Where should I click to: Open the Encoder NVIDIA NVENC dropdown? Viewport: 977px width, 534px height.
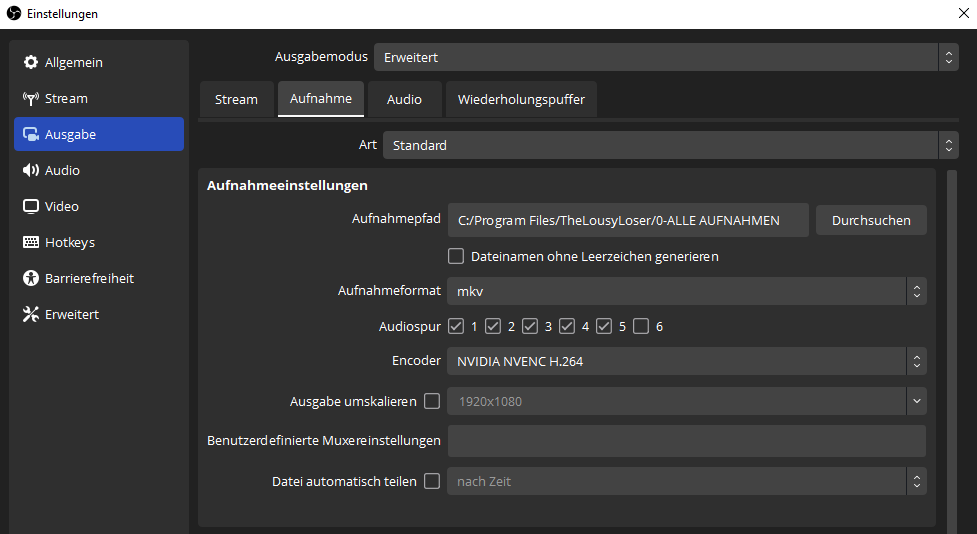click(686, 361)
